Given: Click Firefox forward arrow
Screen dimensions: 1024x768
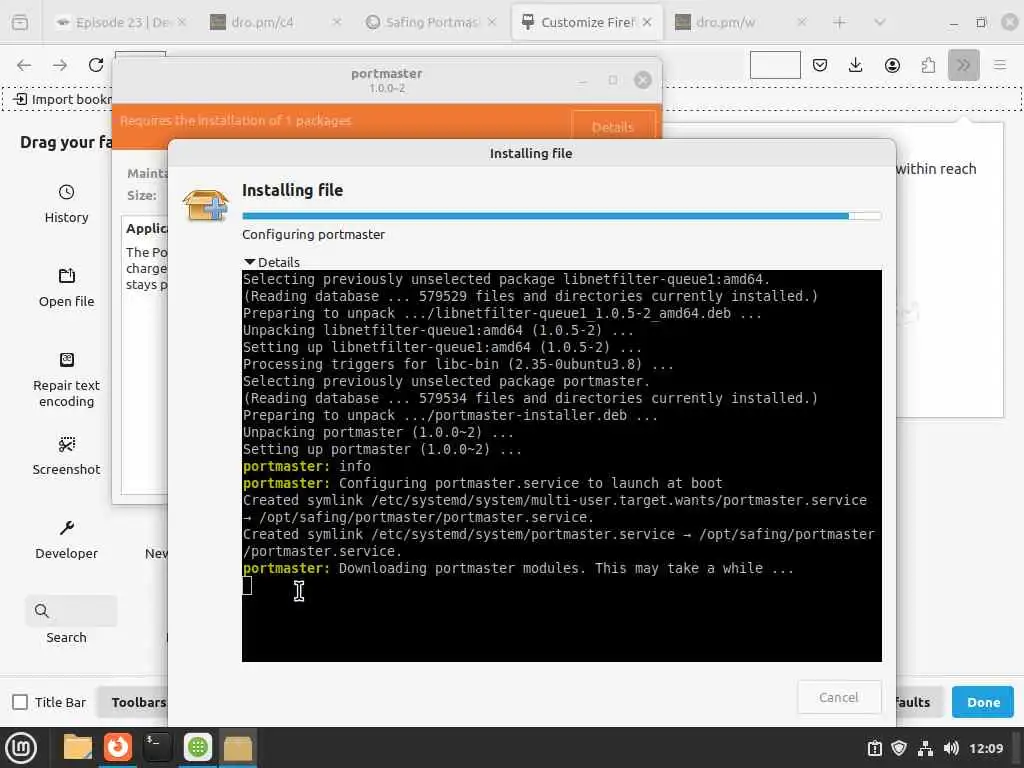Looking at the screenshot, I should [x=60, y=65].
